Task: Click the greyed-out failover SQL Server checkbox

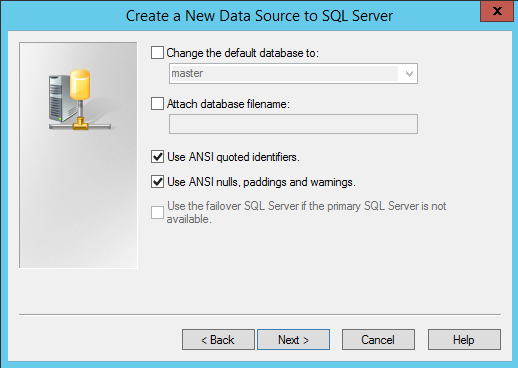Action: point(157,212)
